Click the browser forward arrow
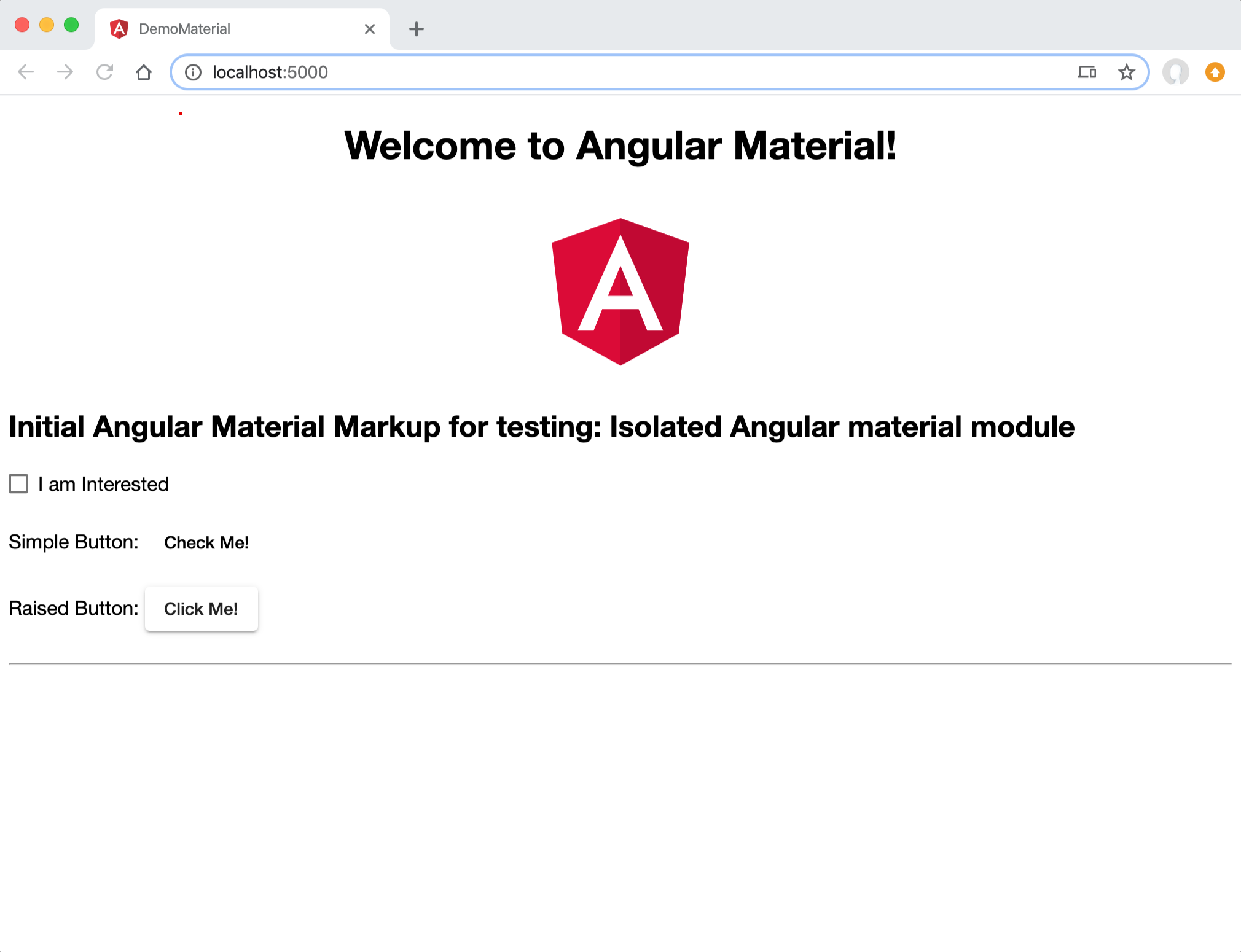1241x952 pixels. pyautogui.click(x=65, y=72)
